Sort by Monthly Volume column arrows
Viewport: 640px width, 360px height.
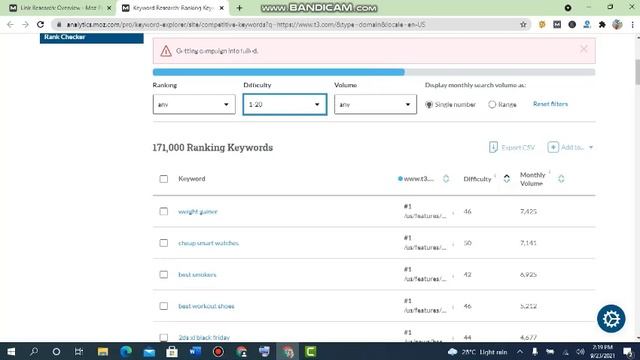(x=561, y=179)
